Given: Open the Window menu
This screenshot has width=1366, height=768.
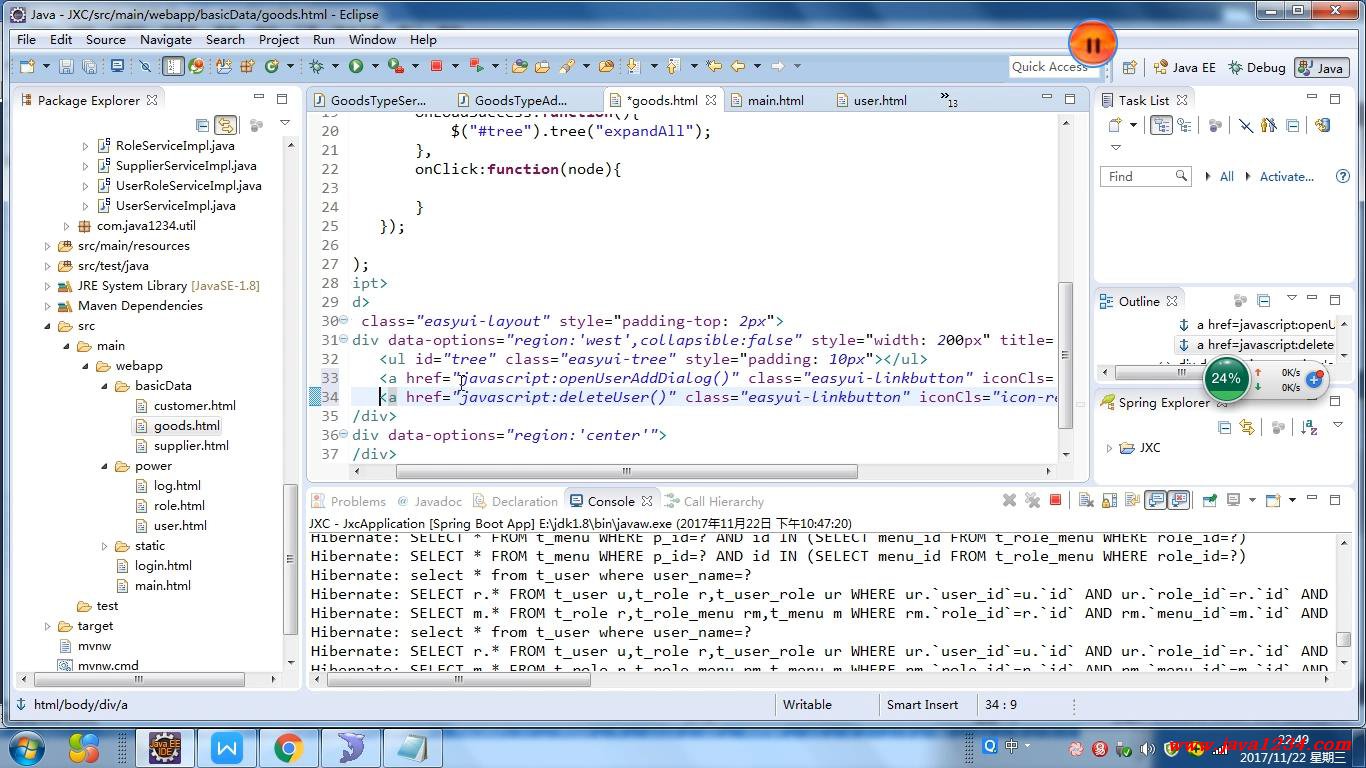Looking at the screenshot, I should [372, 39].
